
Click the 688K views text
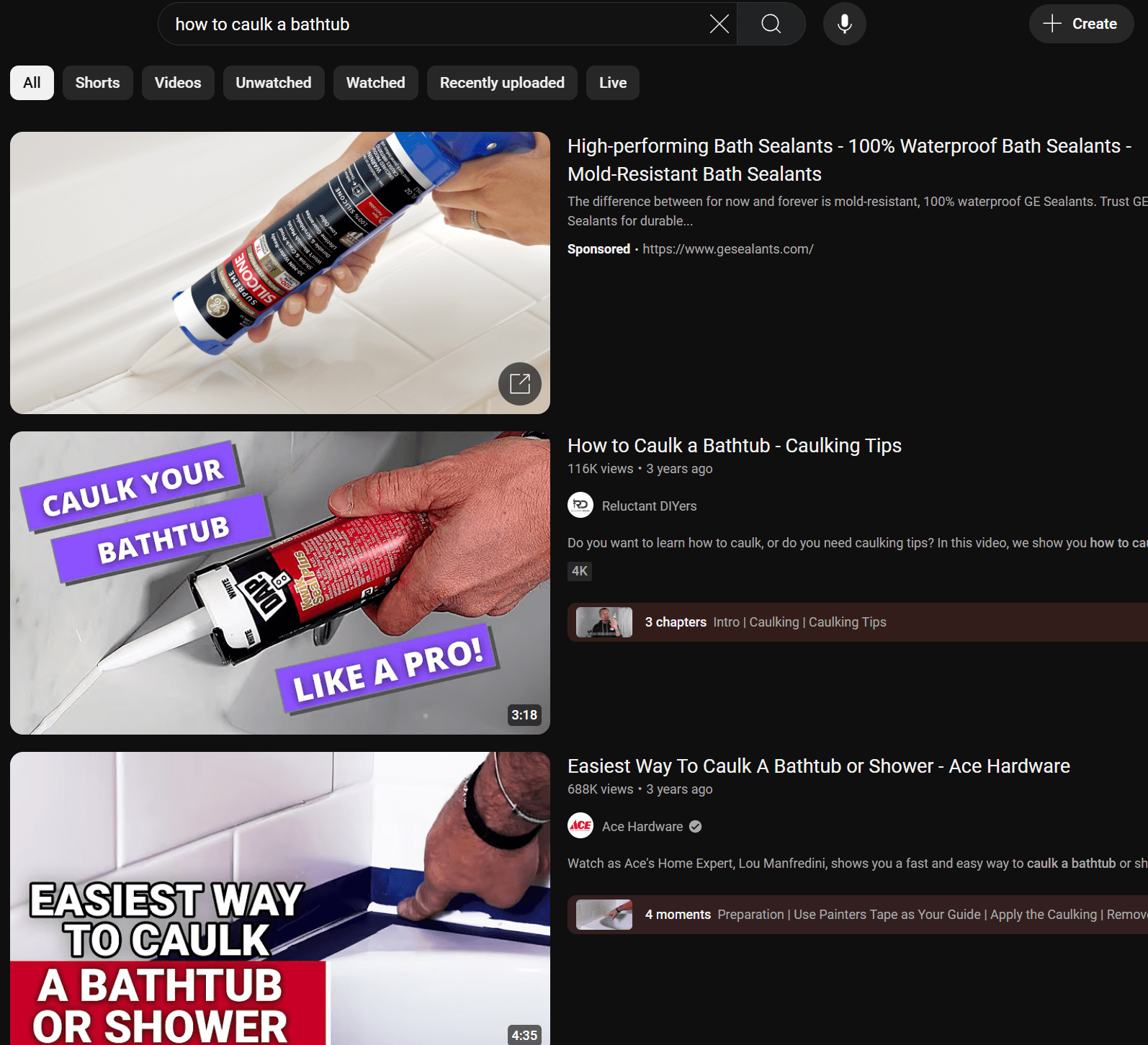click(601, 789)
